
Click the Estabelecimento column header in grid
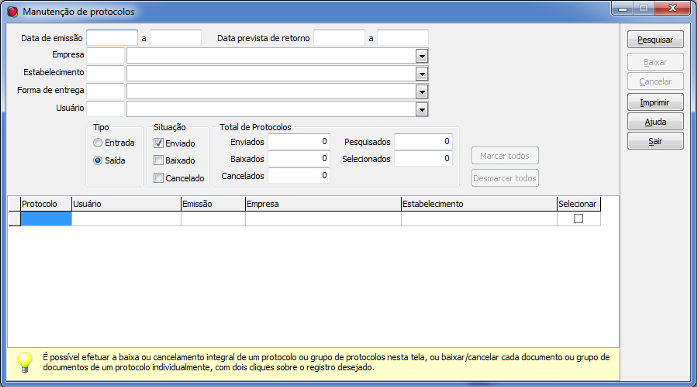coord(480,204)
